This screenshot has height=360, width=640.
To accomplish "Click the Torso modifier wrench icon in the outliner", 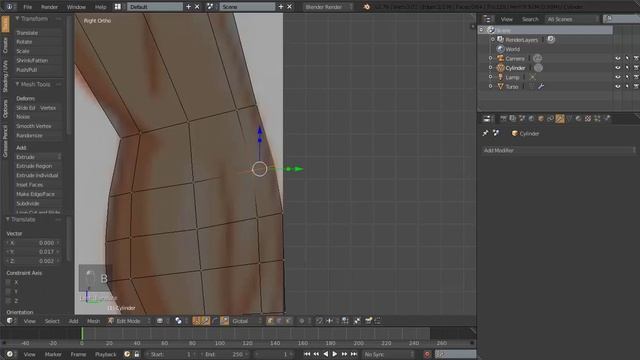I will click(x=541, y=87).
